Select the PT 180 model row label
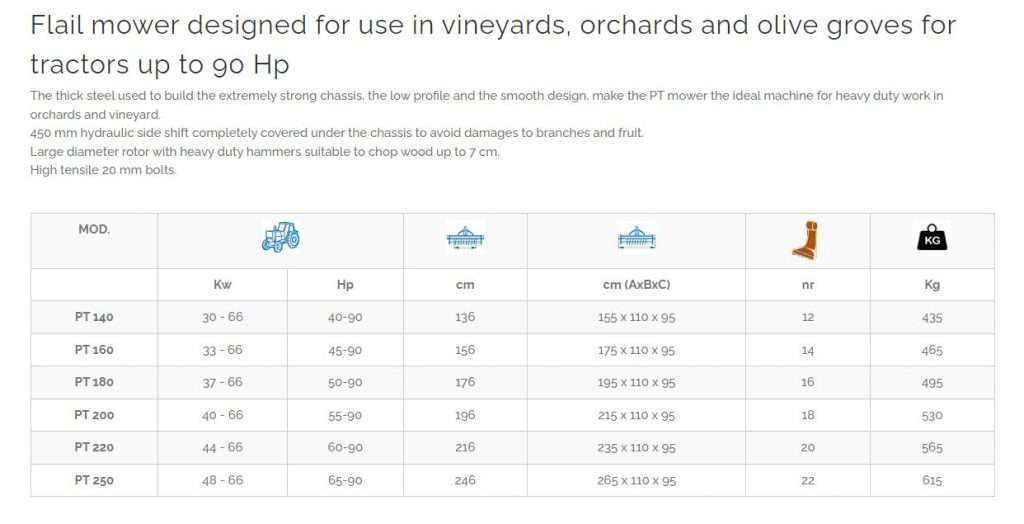 coord(94,382)
